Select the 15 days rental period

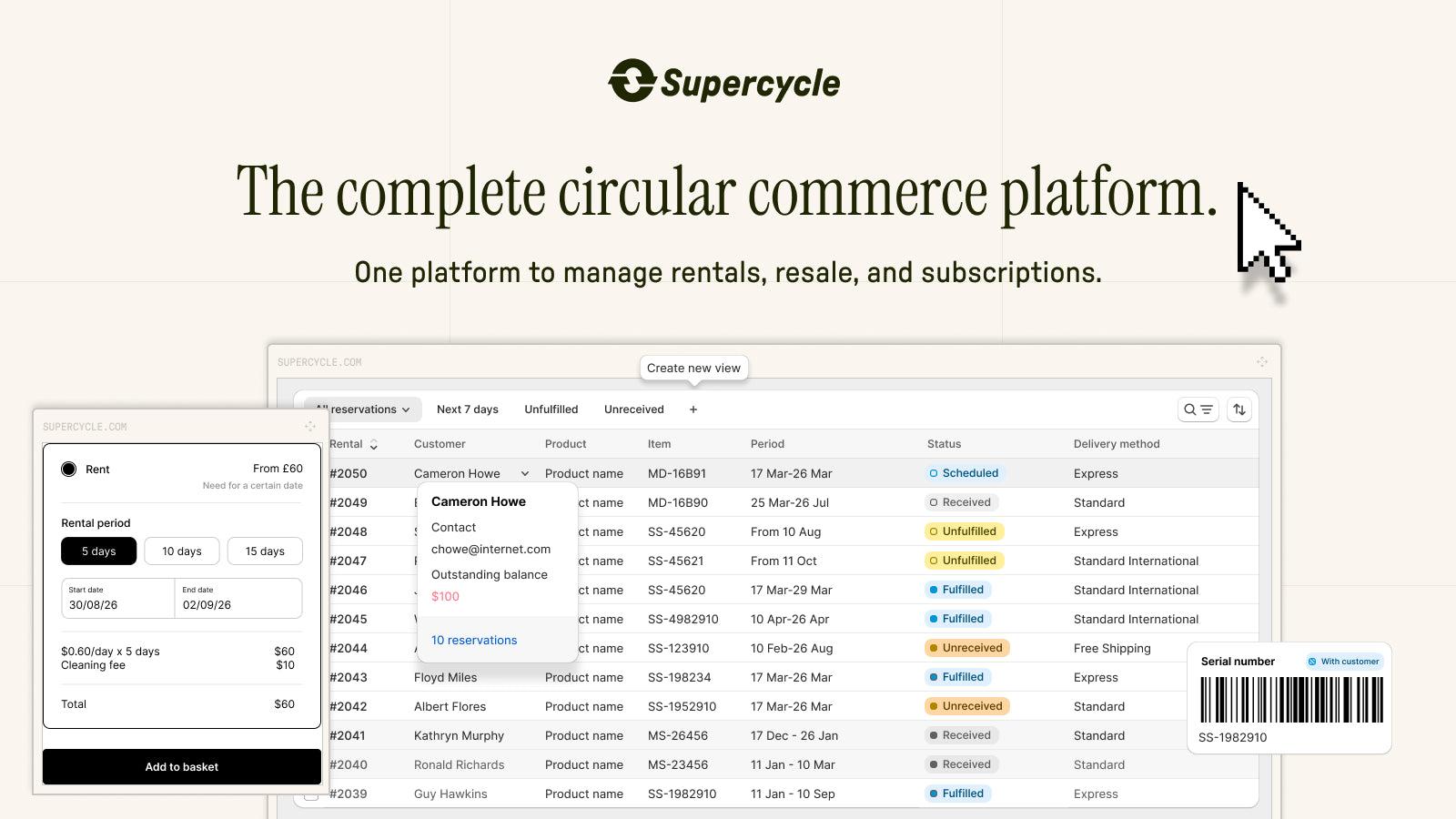pyautogui.click(x=265, y=551)
